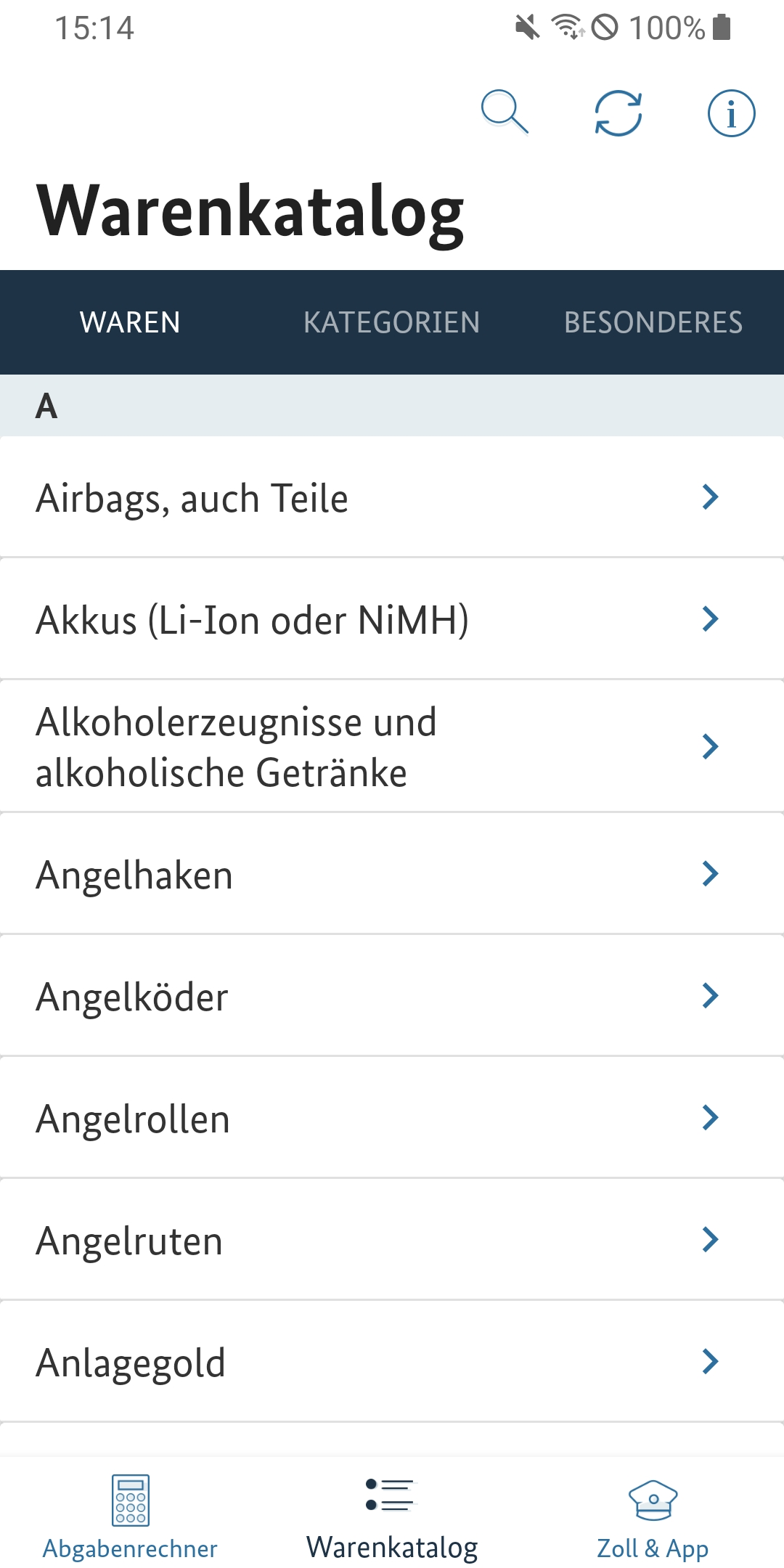Viewport: 784px width, 1568px height.
Task: Expand the Anlagegold chevron arrow
Action: click(710, 1362)
